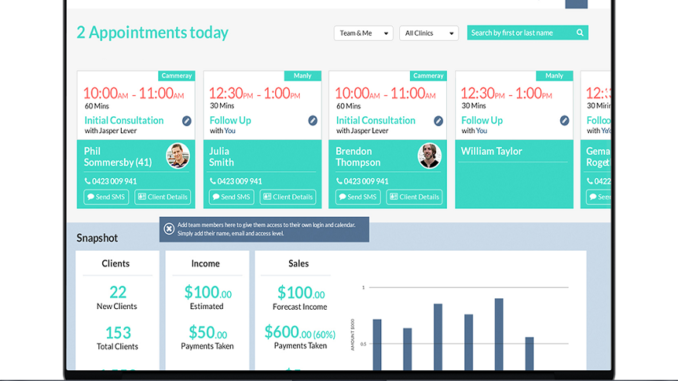Click the $50.00 Payments Taken value

[208, 333]
